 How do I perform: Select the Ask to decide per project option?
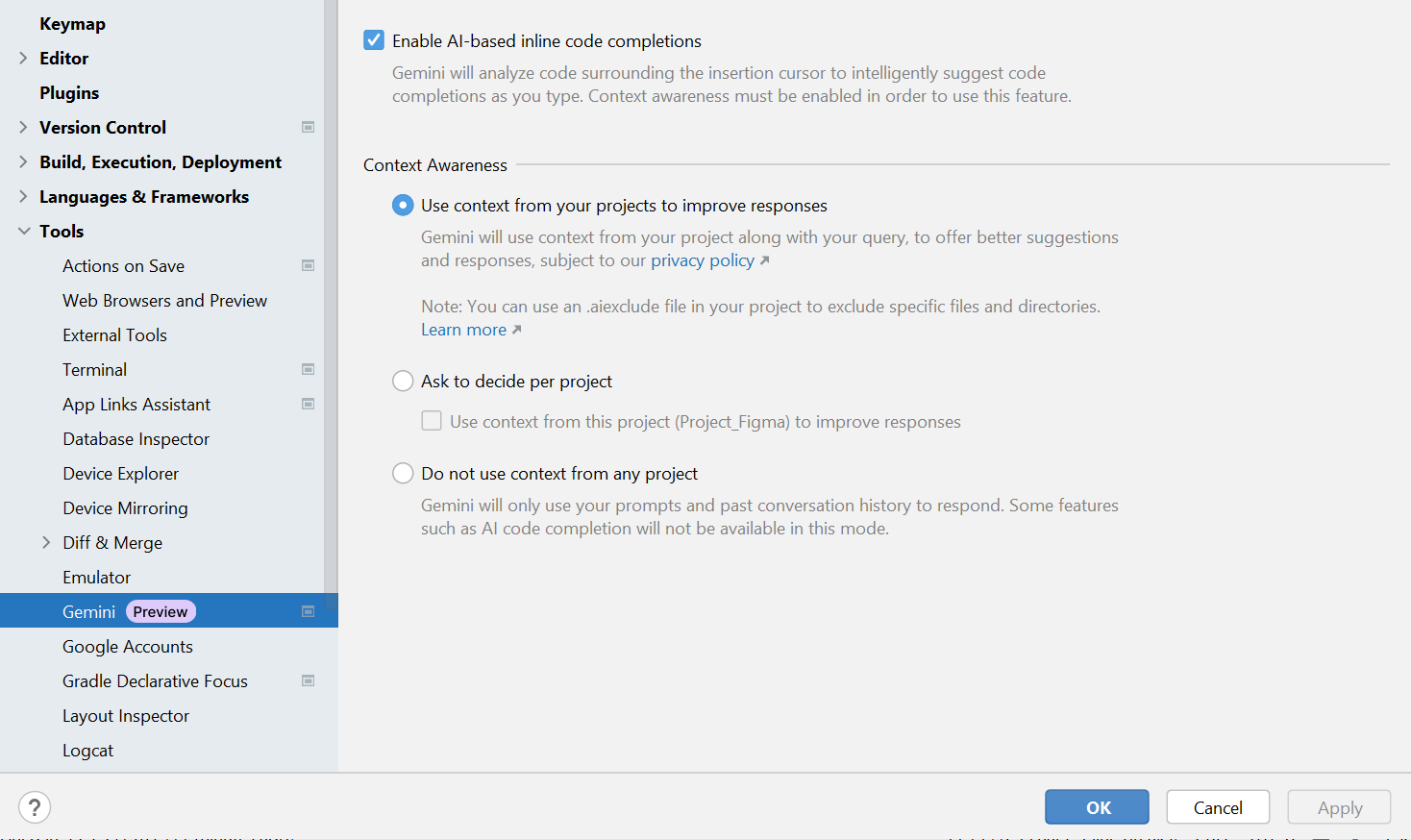(x=403, y=381)
